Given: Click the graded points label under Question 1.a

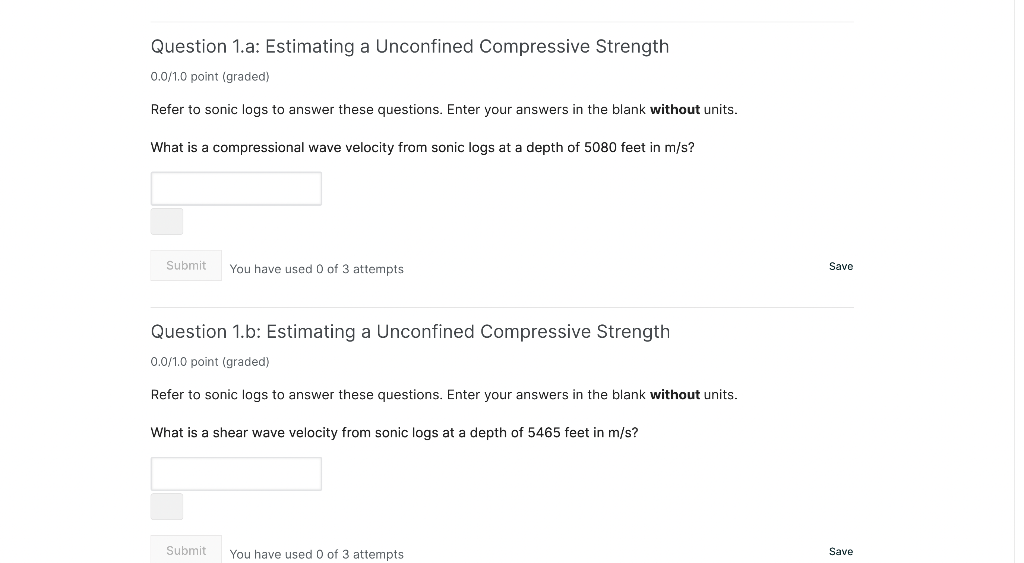Looking at the screenshot, I should tap(210, 76).
